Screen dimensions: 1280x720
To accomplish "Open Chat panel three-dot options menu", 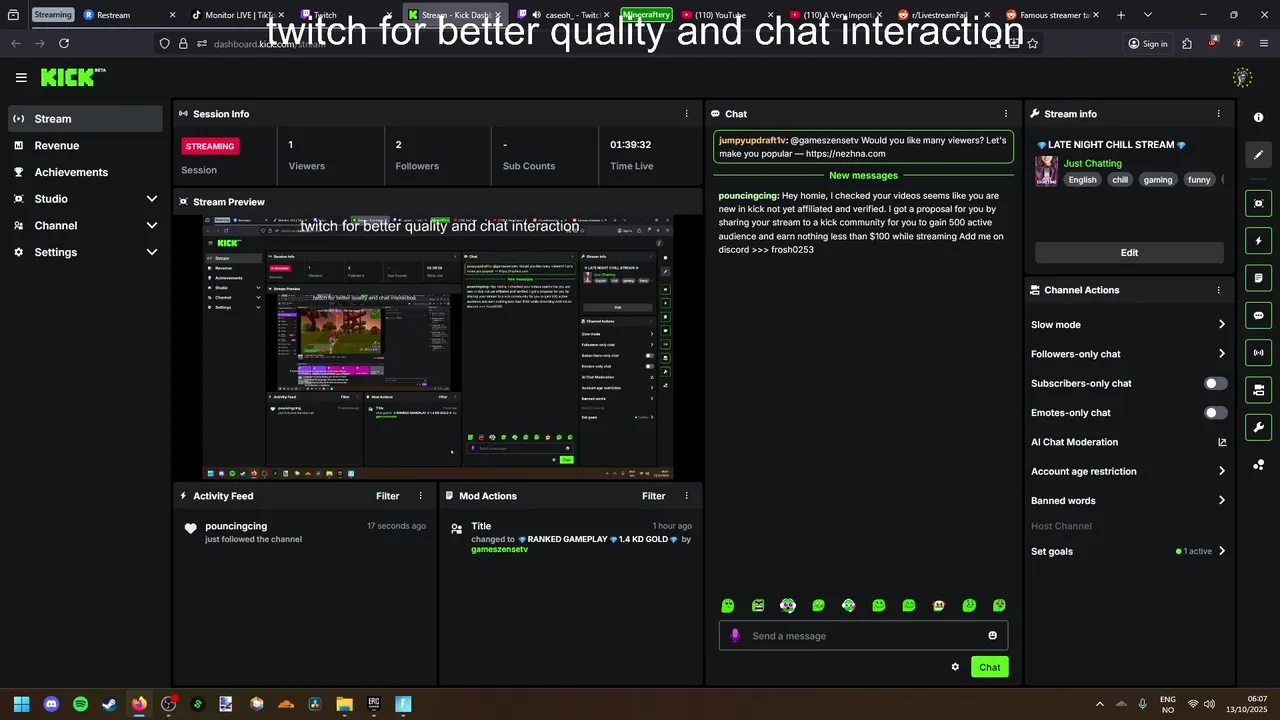I will [1006, 114].
